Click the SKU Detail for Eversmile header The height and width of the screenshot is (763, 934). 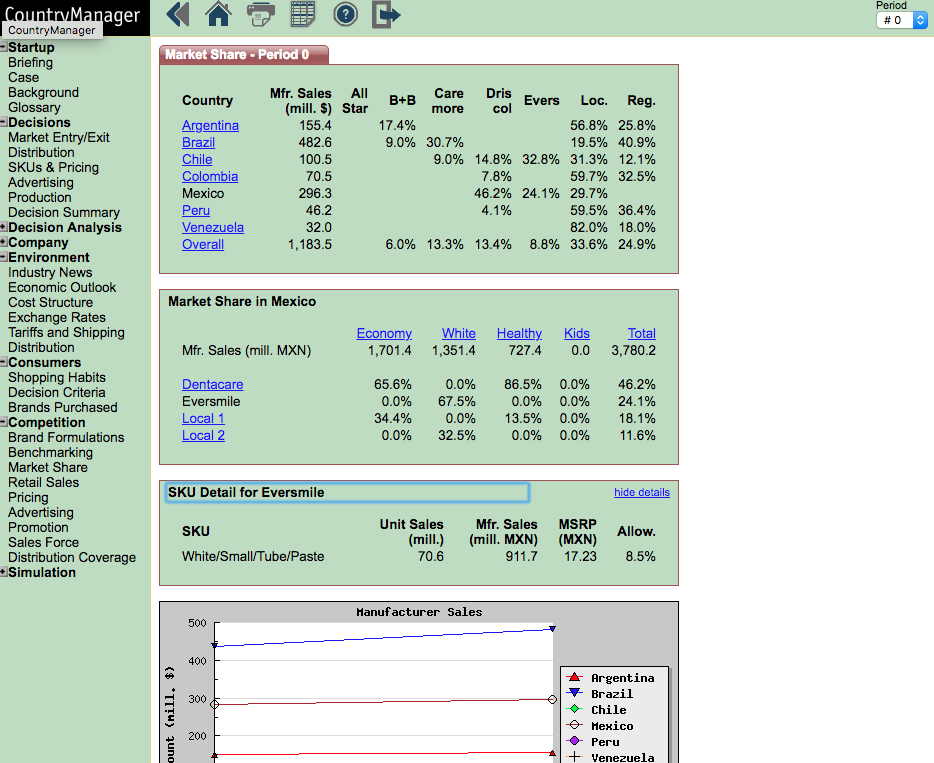[347, 493]
